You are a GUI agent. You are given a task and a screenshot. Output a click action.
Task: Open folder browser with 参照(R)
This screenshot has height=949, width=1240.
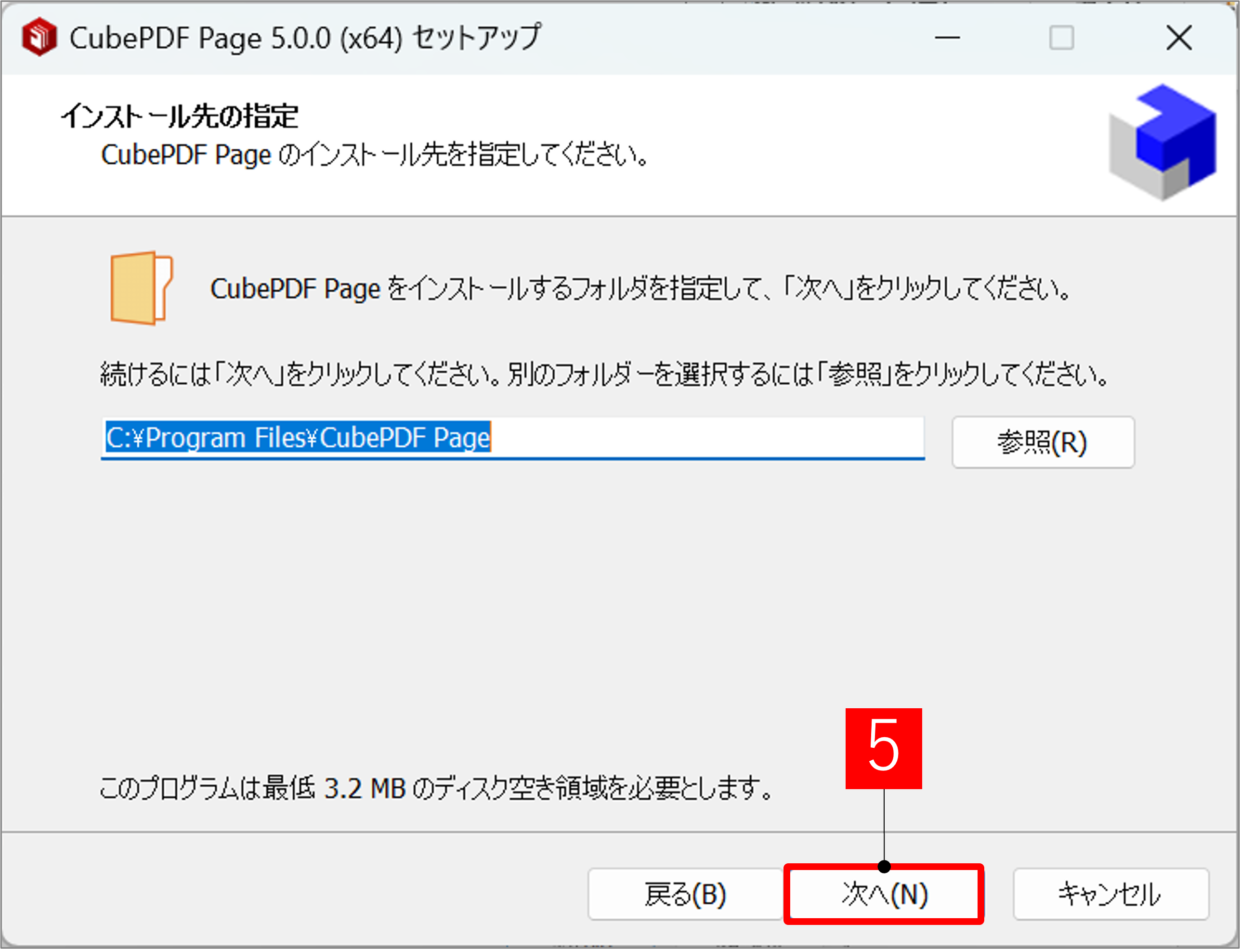click(x=1043, y=442)
